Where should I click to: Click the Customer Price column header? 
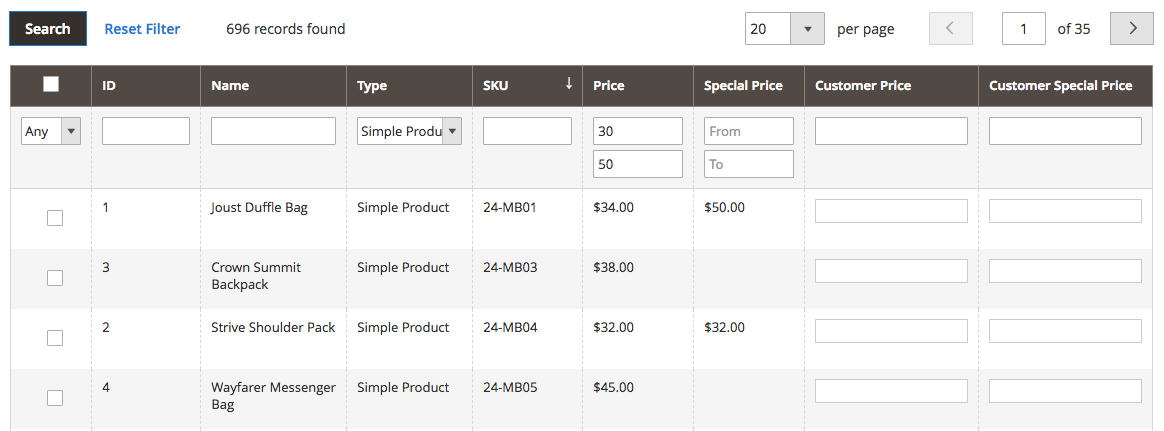point(891,85)
